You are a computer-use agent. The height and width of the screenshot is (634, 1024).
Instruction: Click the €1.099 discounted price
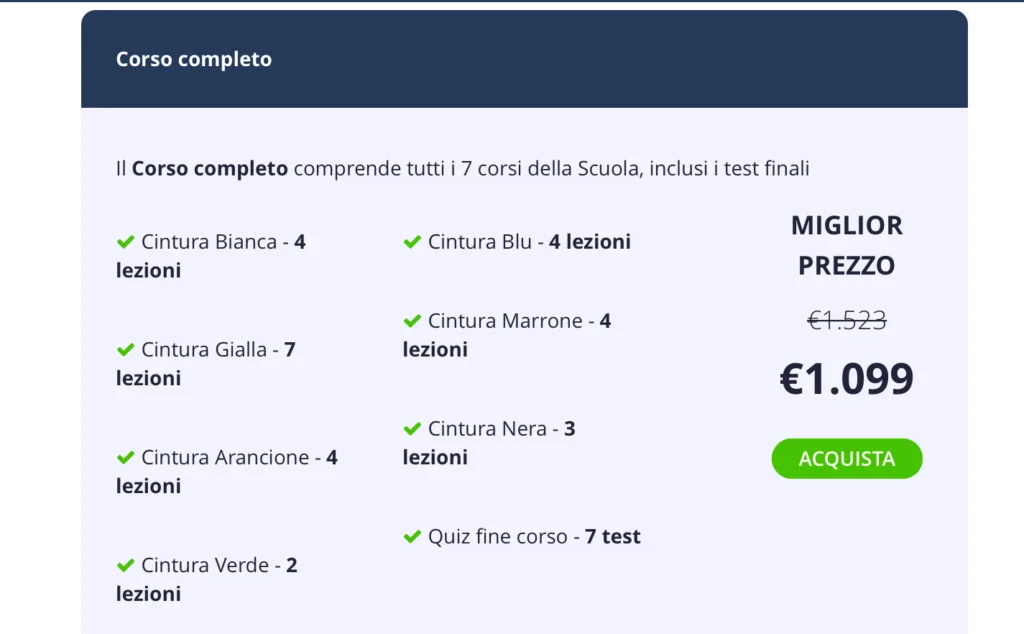click(x=846, y=378)
